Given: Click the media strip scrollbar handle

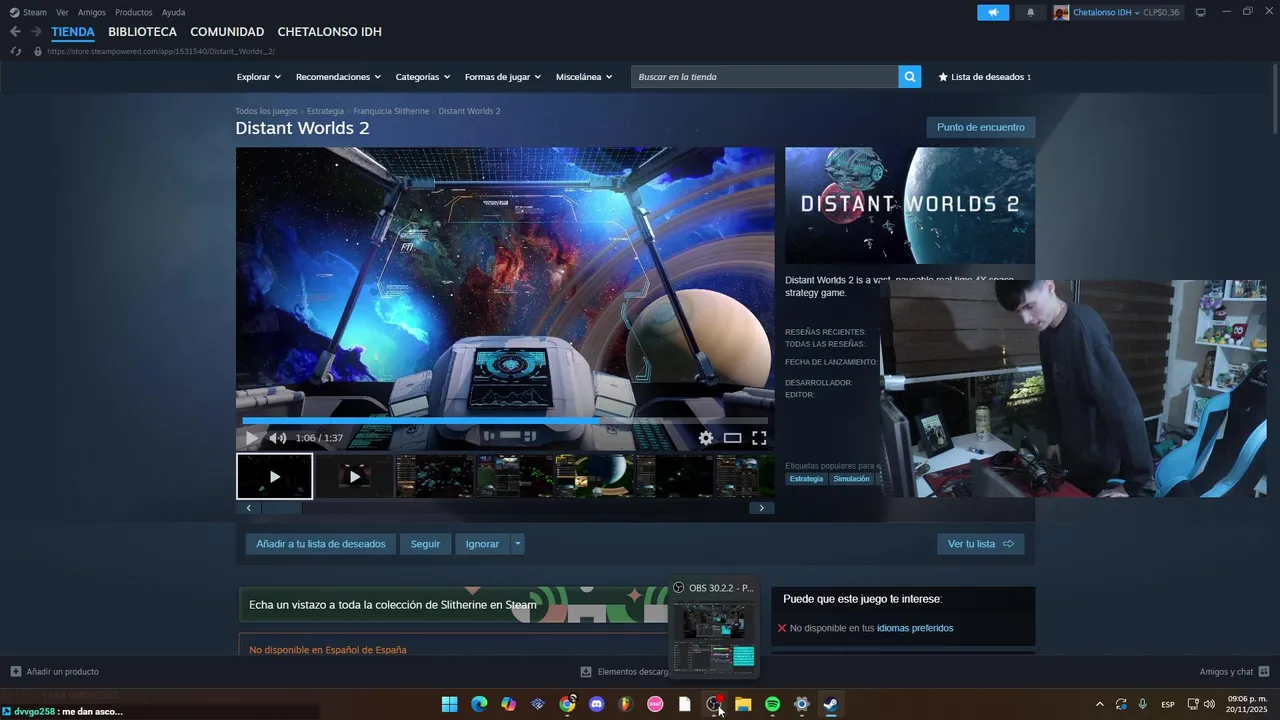Looking at the screenshot, I should pyautogui.click(x=282, y=508).
